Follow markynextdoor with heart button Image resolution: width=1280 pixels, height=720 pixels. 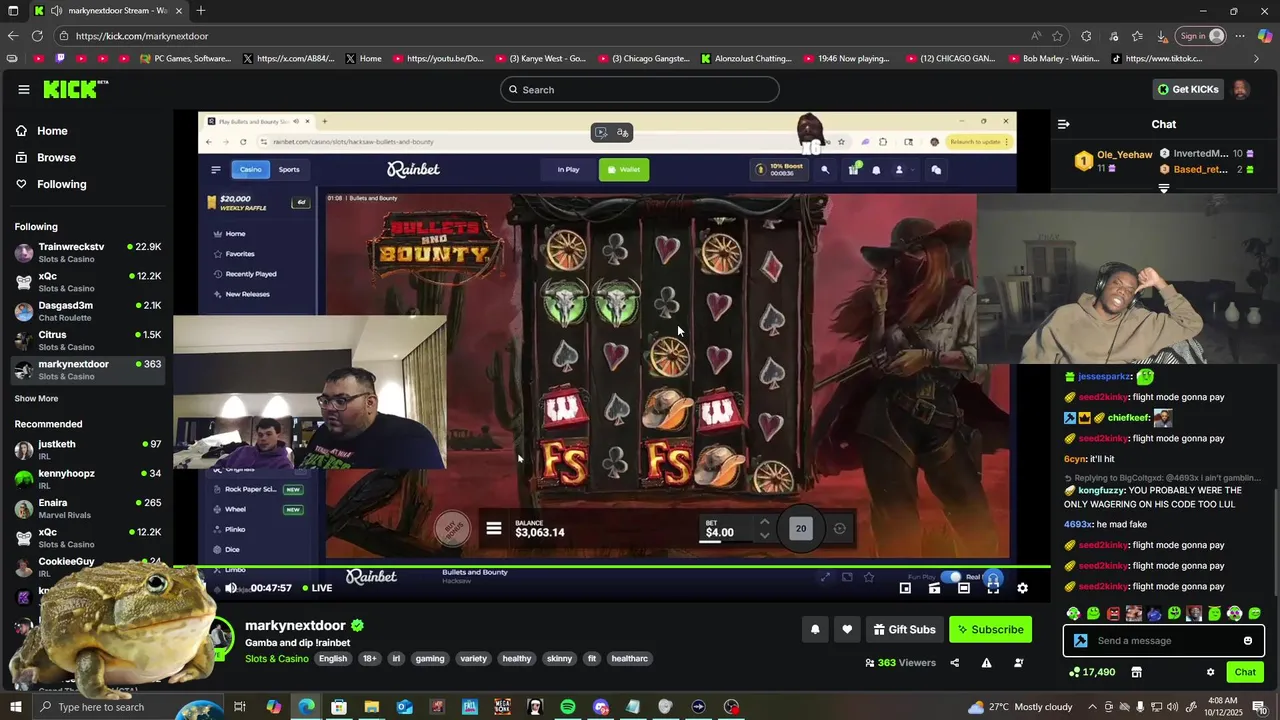[x=847, y=629]
